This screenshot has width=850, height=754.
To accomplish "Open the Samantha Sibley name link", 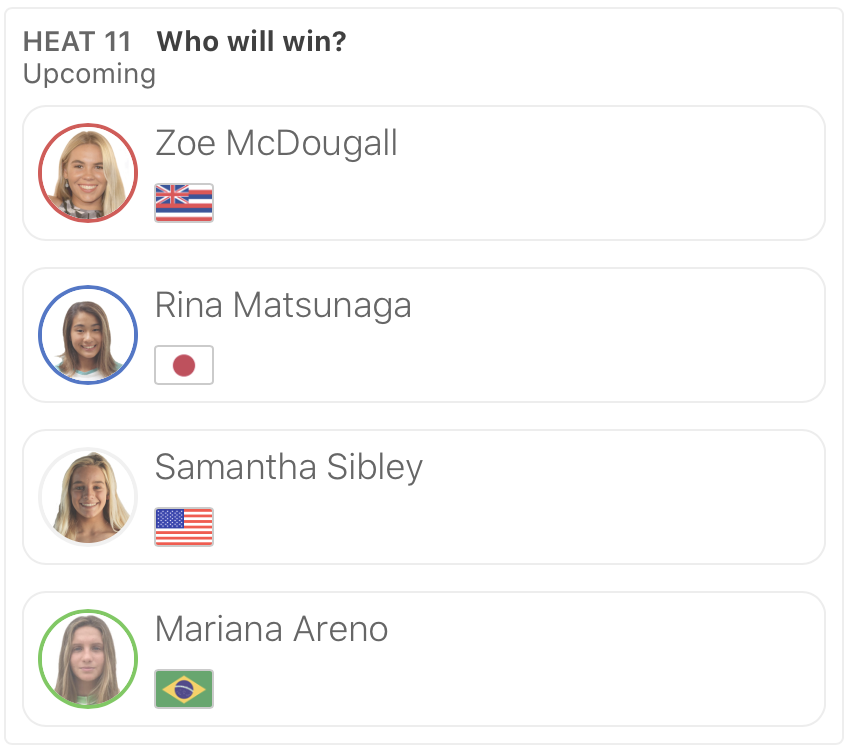I will (x=289, y=468).
